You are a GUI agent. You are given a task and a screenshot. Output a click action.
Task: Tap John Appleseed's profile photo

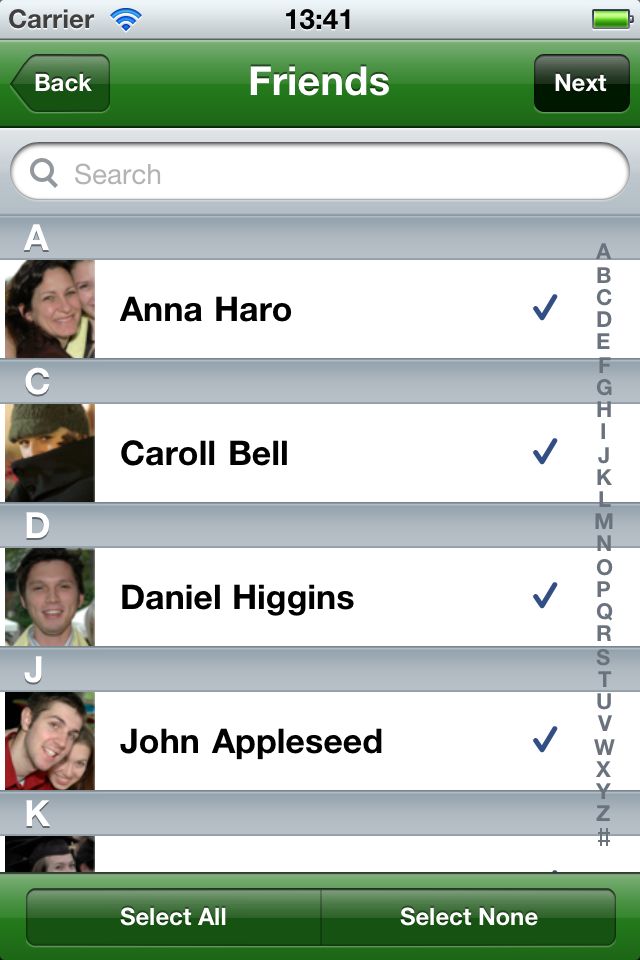(50, 741)
